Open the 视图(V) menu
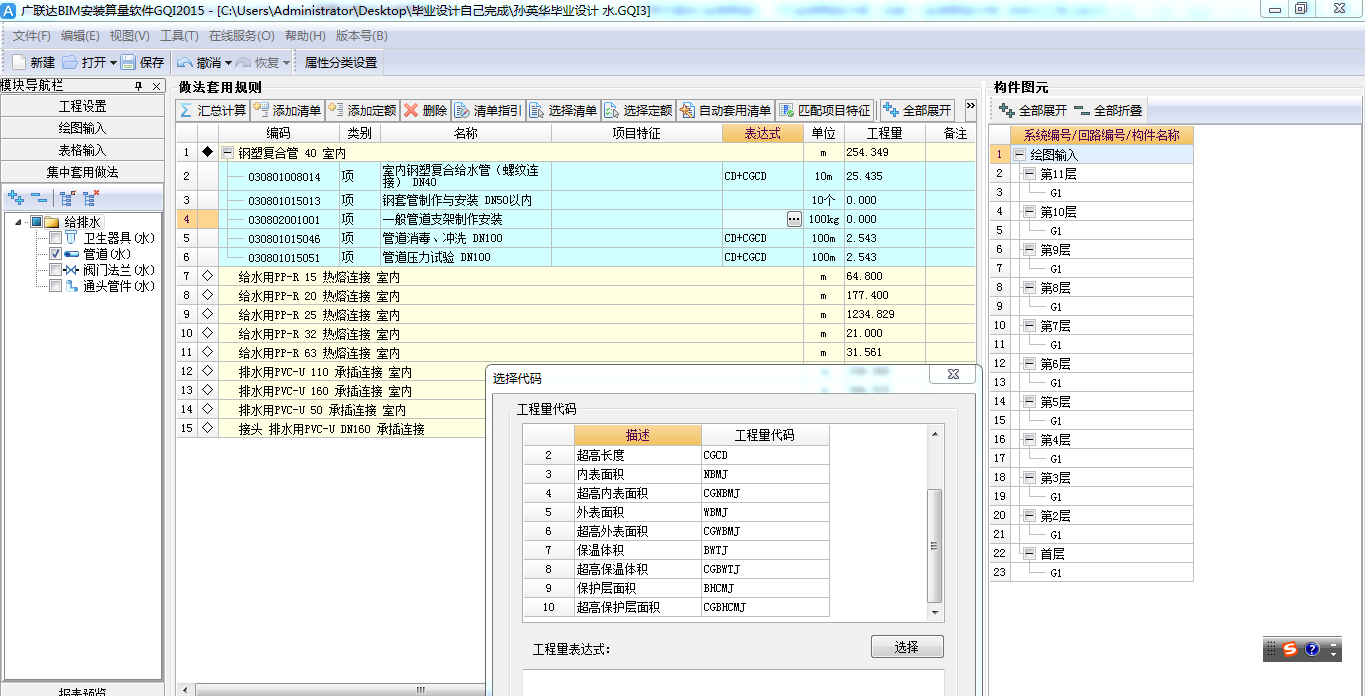Image resolution: width=1365 pixels, height=696 pixels. tap(129, 36)
